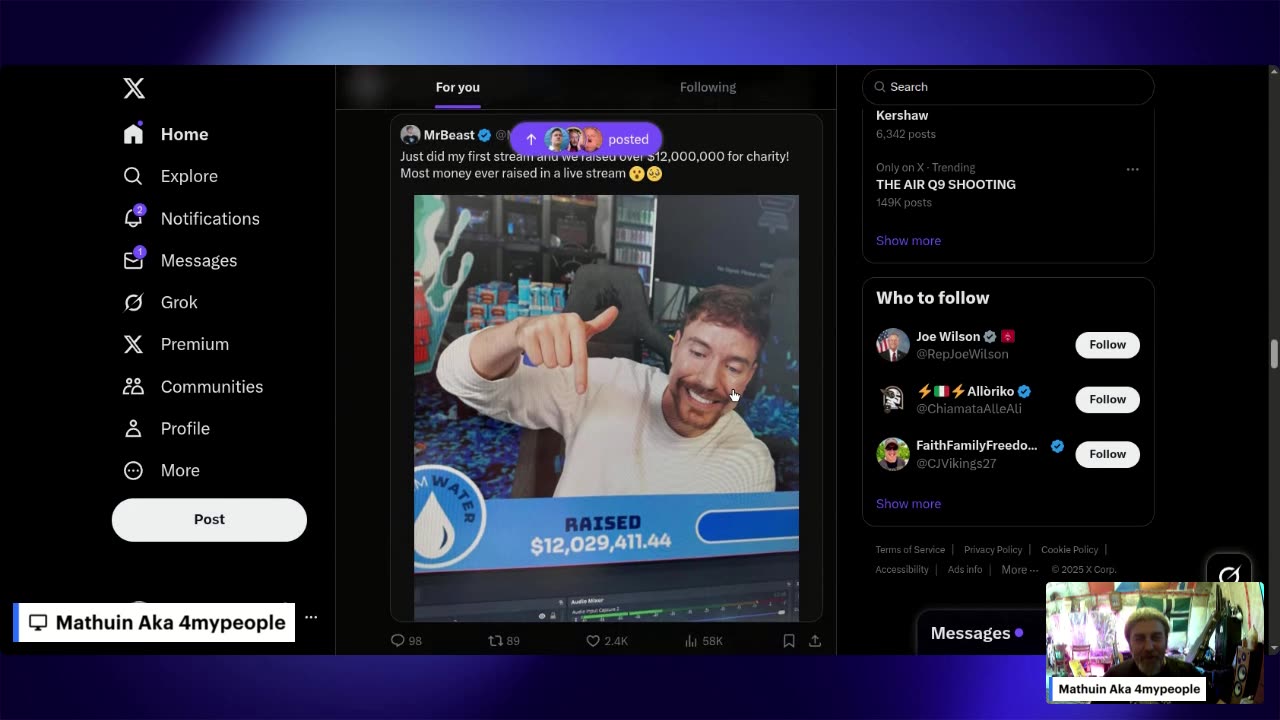Image resolution: width=1280 pixels, height=720 pixels.
Task: Open the Grok floating button
Action: click(x=1229, y=575)
